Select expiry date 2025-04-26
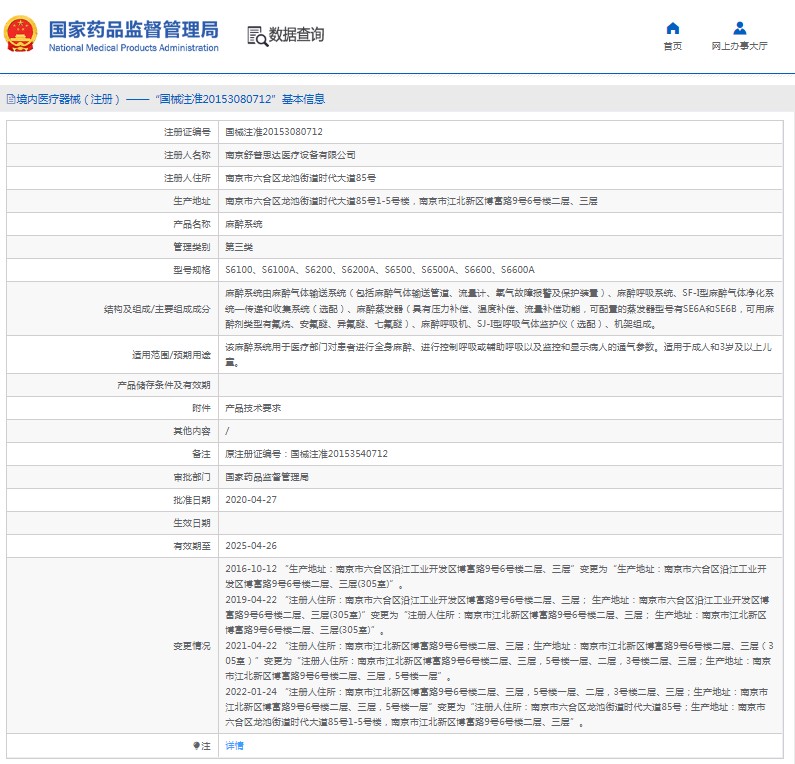The image size is (795, 764). 251,546
